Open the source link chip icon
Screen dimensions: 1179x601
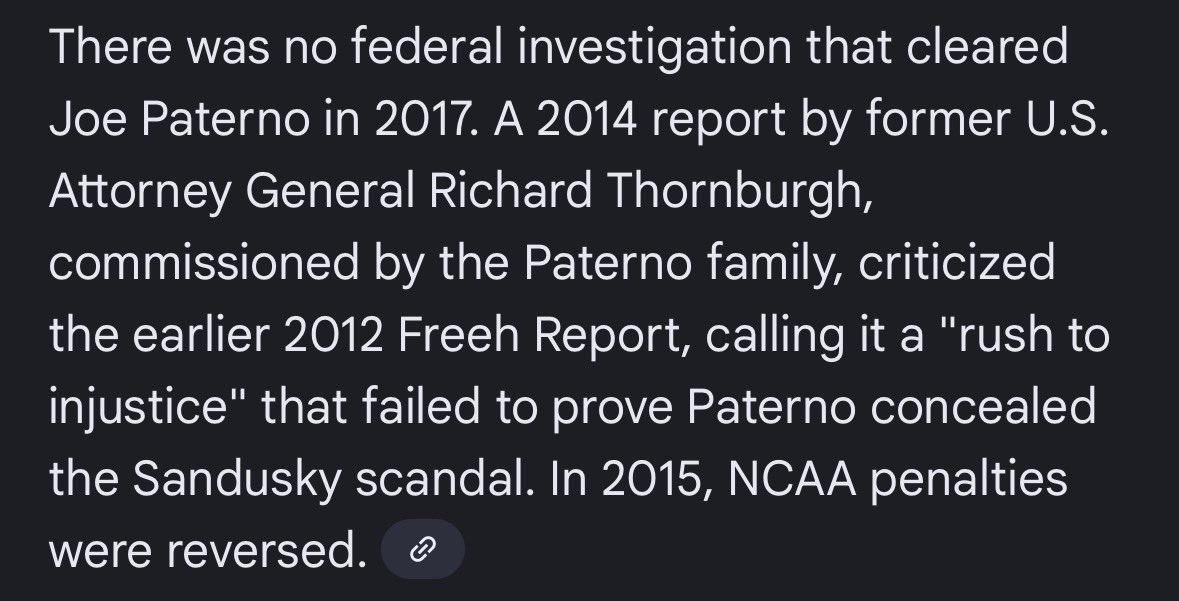point(423,549)
